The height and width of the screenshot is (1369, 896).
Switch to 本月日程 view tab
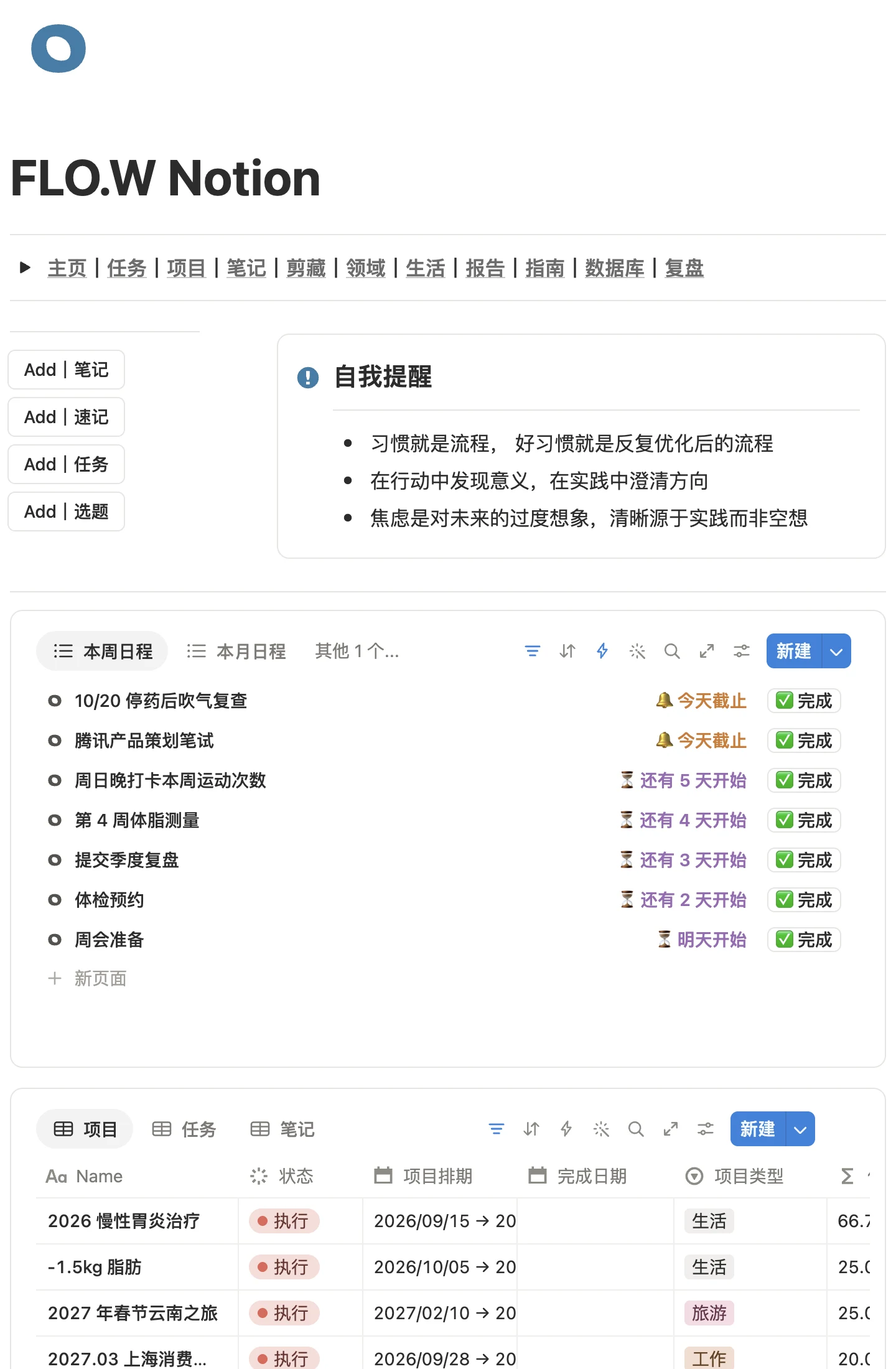pyautogui.click(x=236, y=651)
